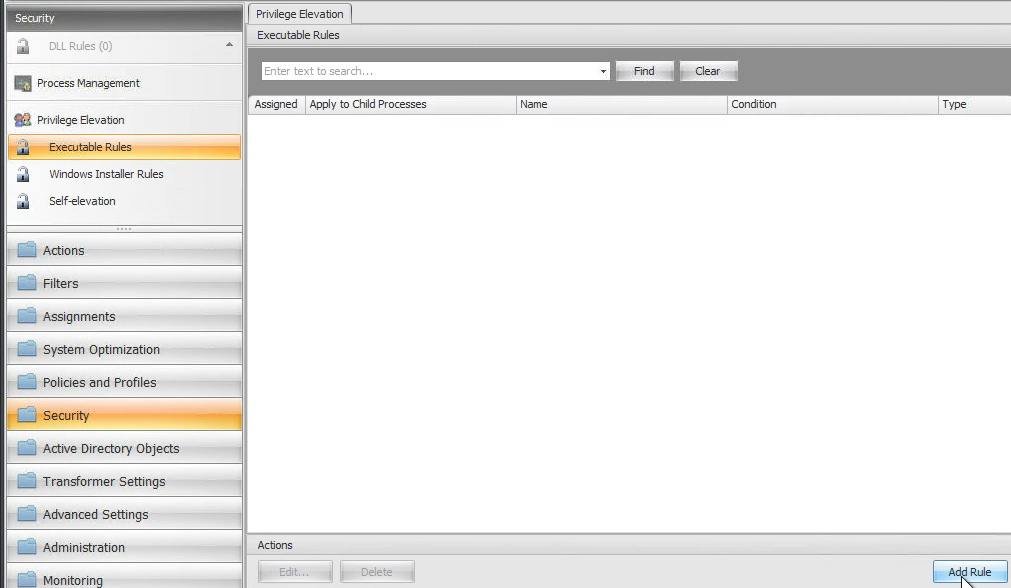Click the Assignments folder icon
Viewport: 1011px width, 588px height.
[x=26, y=316]
